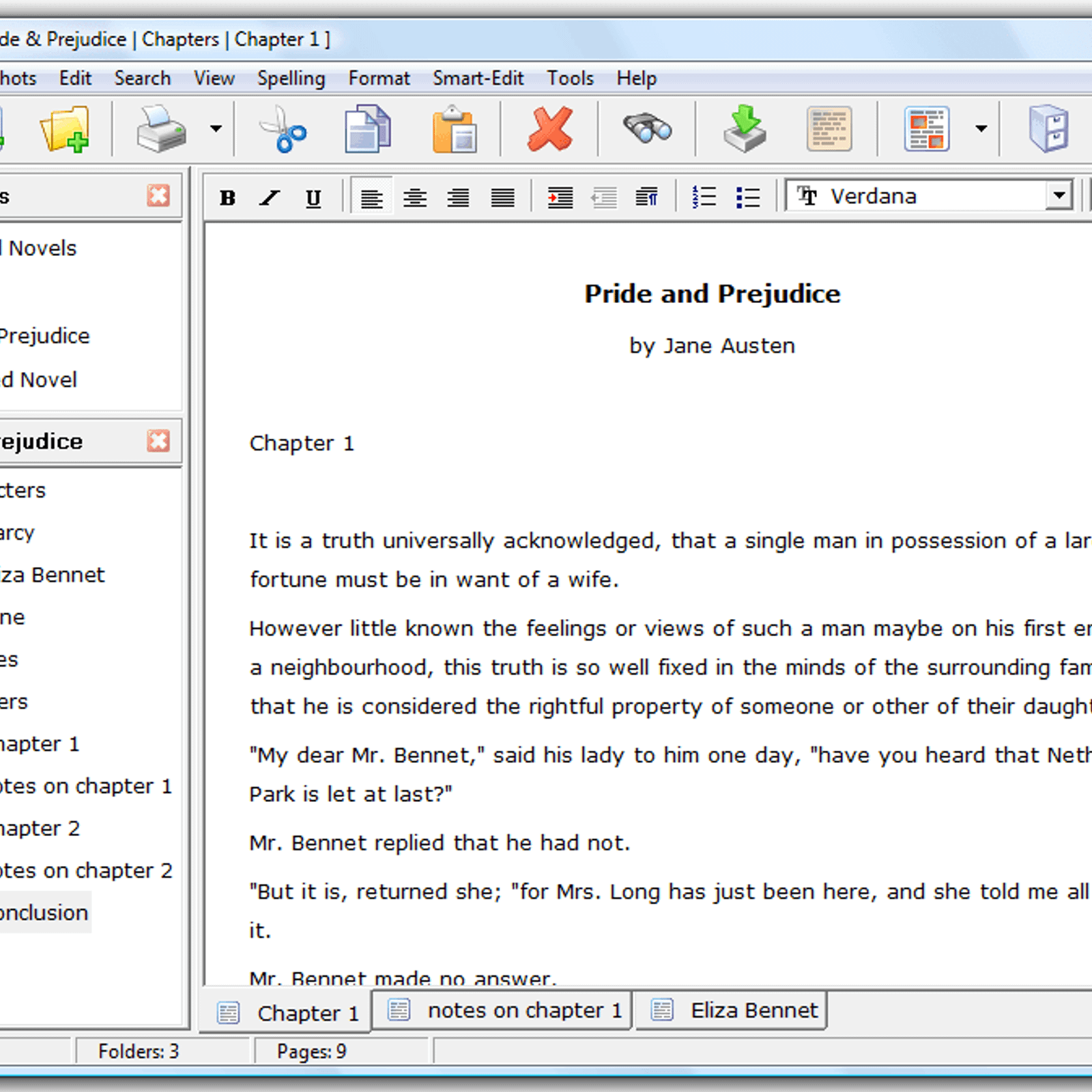This screenshot has width=1092, height=1092.
Task: Click the increase indent icon
Action: [x=560, y=198]
